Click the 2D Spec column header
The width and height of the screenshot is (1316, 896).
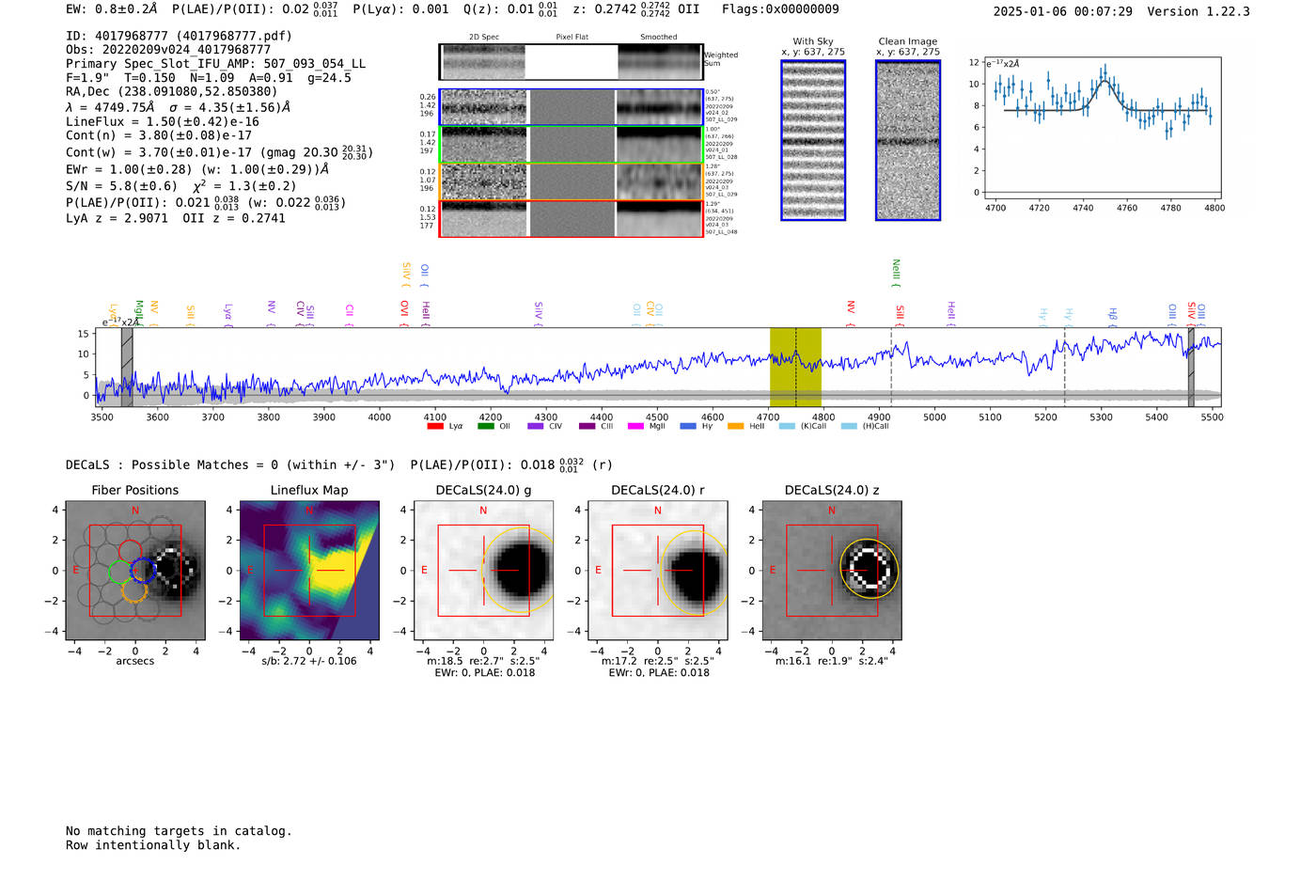pyautogui.click(x=484, y=38)
